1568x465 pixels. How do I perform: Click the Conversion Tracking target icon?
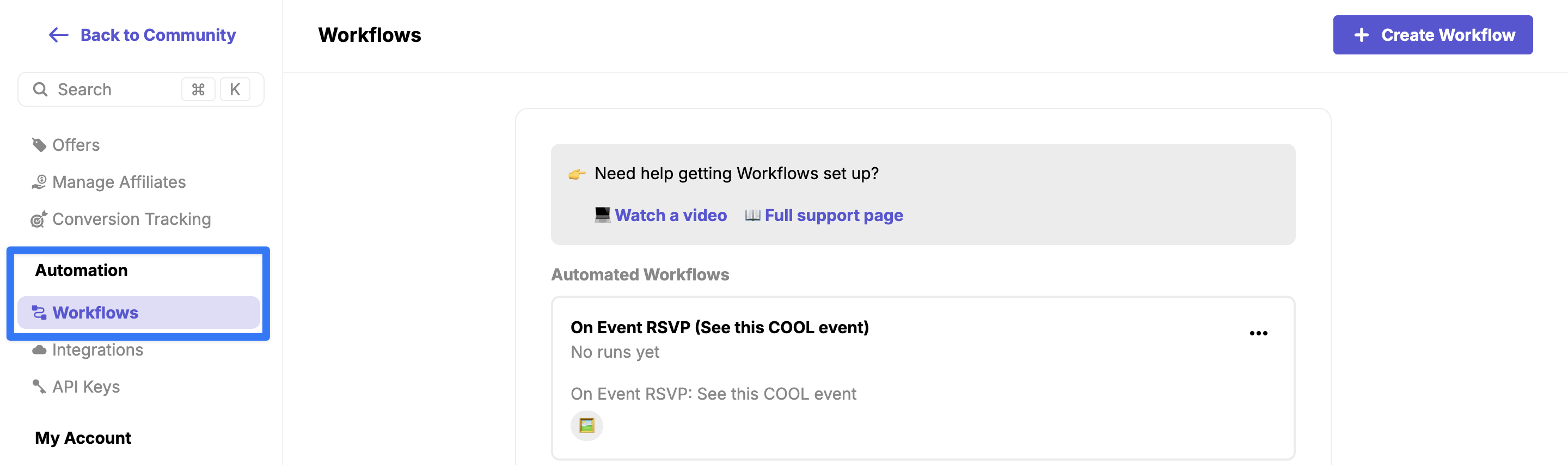coord(39,219)
